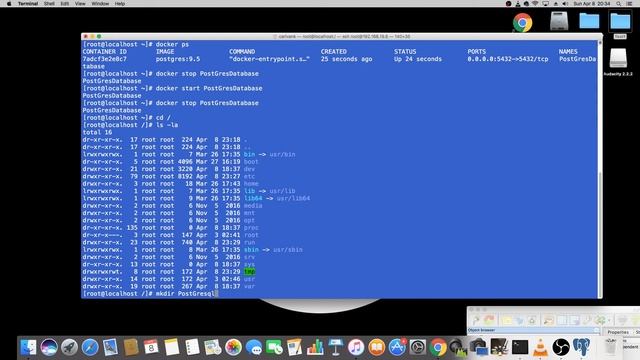This screenshot has width=640, height=360.
Task: Open Pages document icon in Dock
Action: 294,347
